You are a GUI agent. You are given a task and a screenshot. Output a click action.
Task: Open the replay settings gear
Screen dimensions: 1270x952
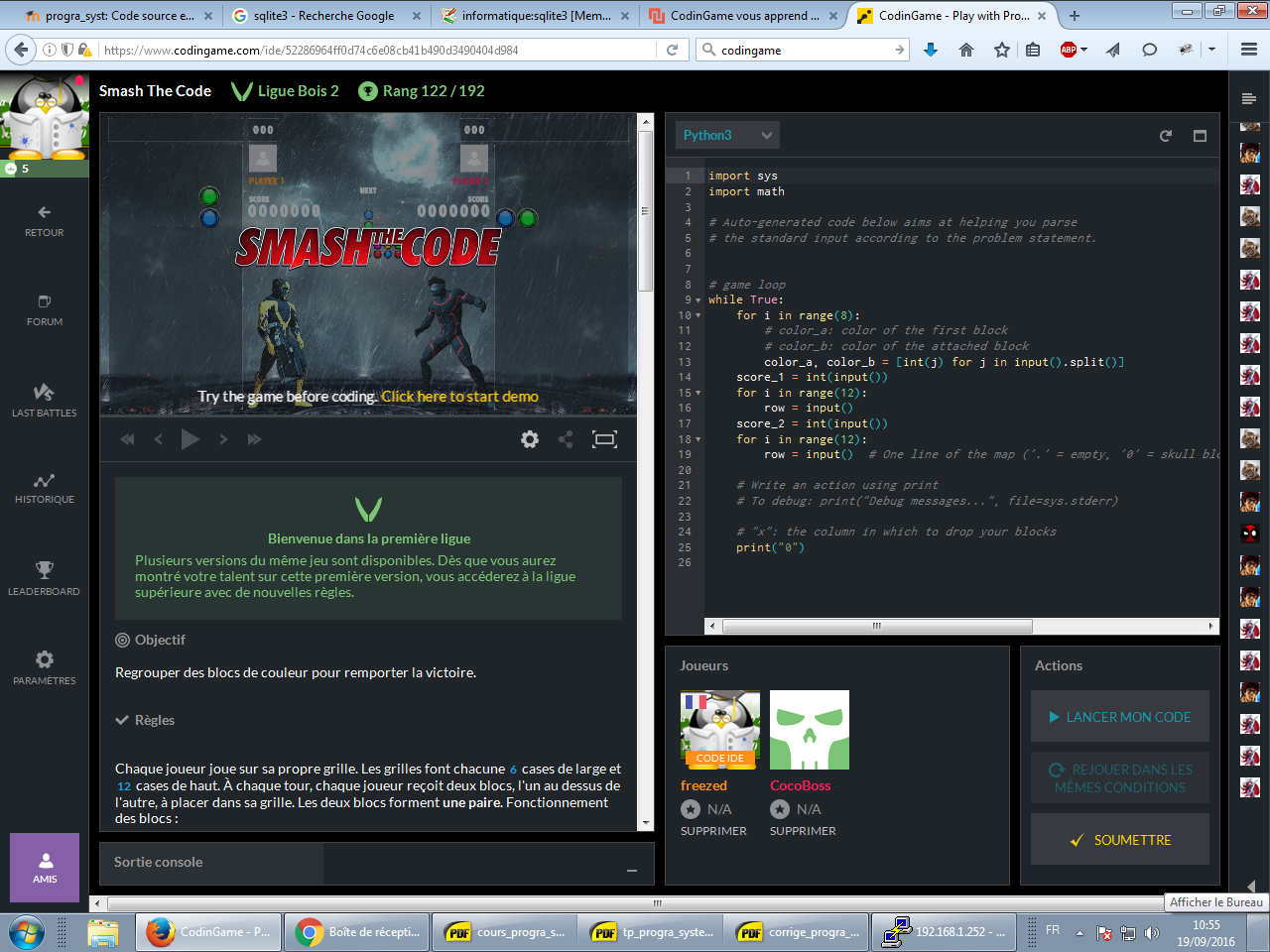click(x=530, y=439)
